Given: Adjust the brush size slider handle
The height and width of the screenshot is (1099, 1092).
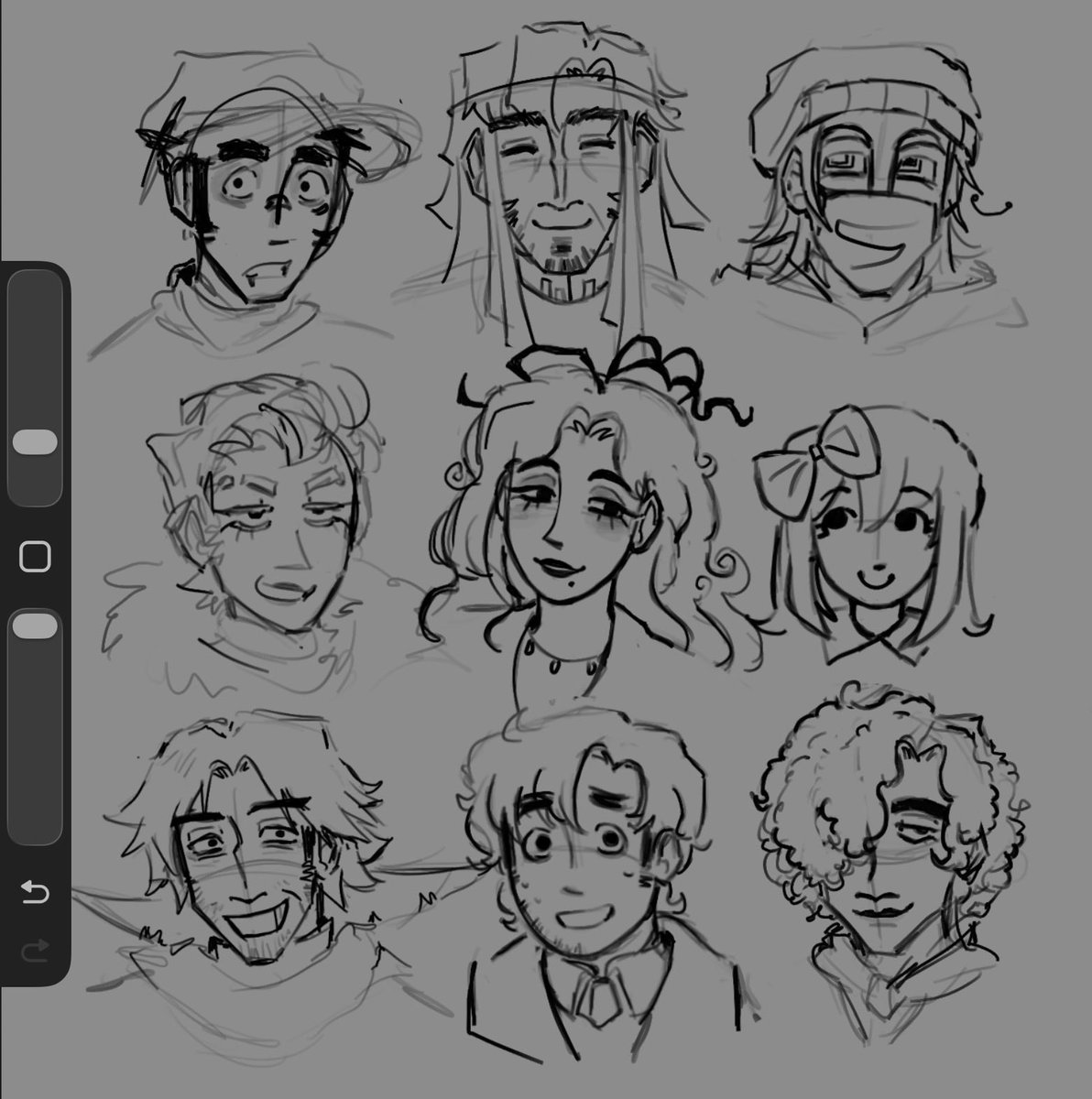Looking at the screenshot, I should point(35,442).
